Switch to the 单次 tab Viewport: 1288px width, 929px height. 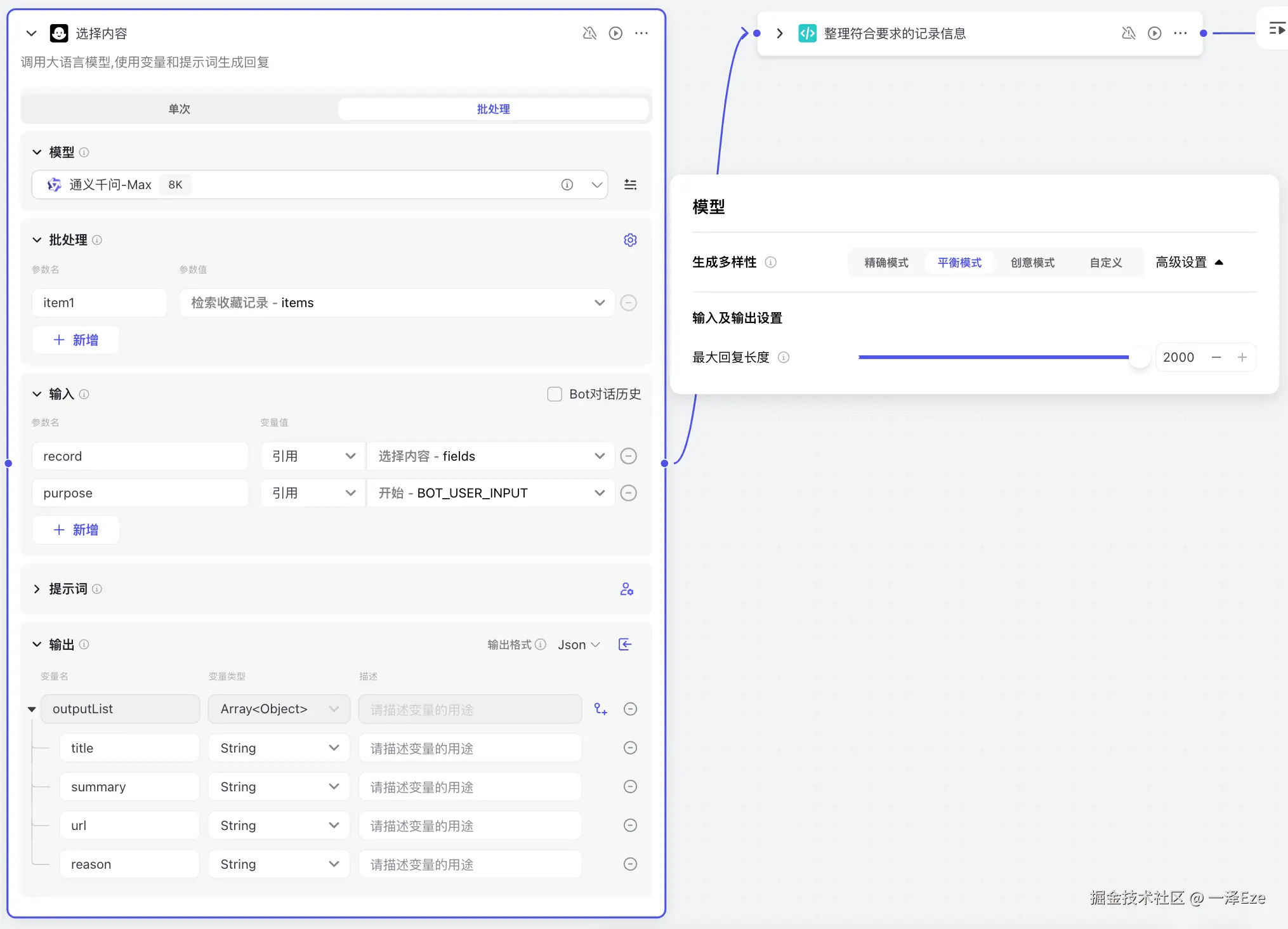[x=180, y=109]
